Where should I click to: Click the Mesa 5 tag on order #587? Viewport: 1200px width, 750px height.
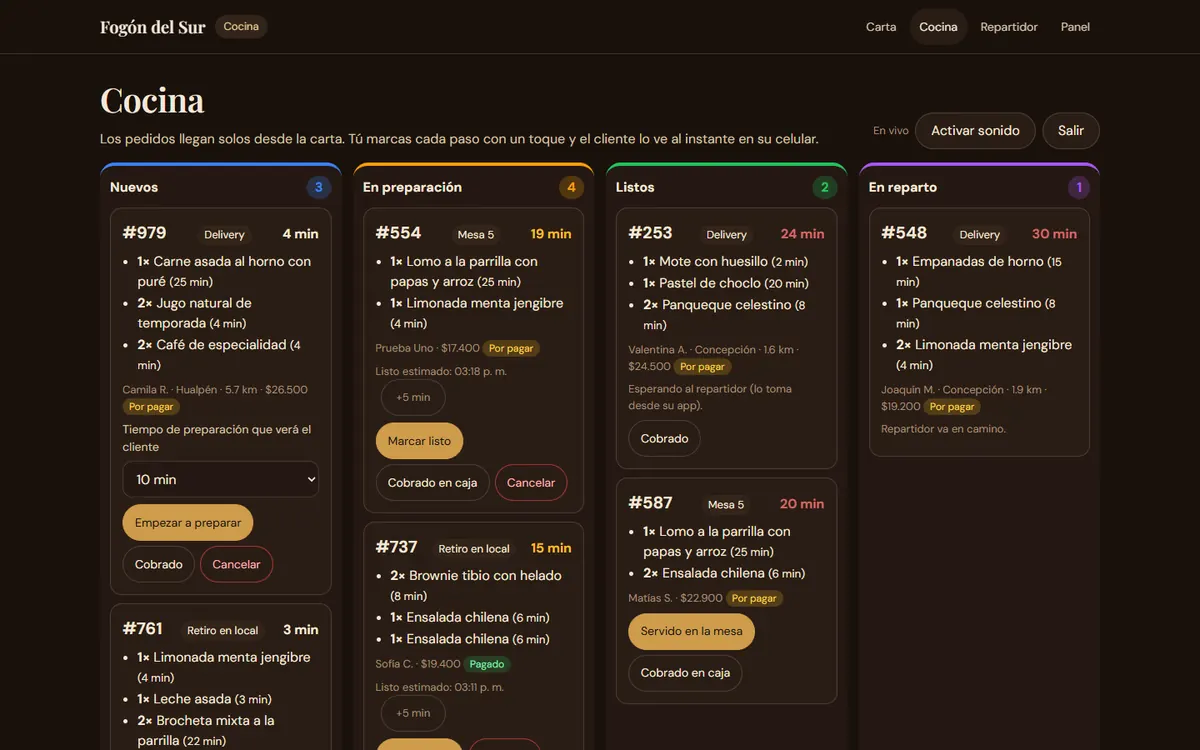click(726, 504)
